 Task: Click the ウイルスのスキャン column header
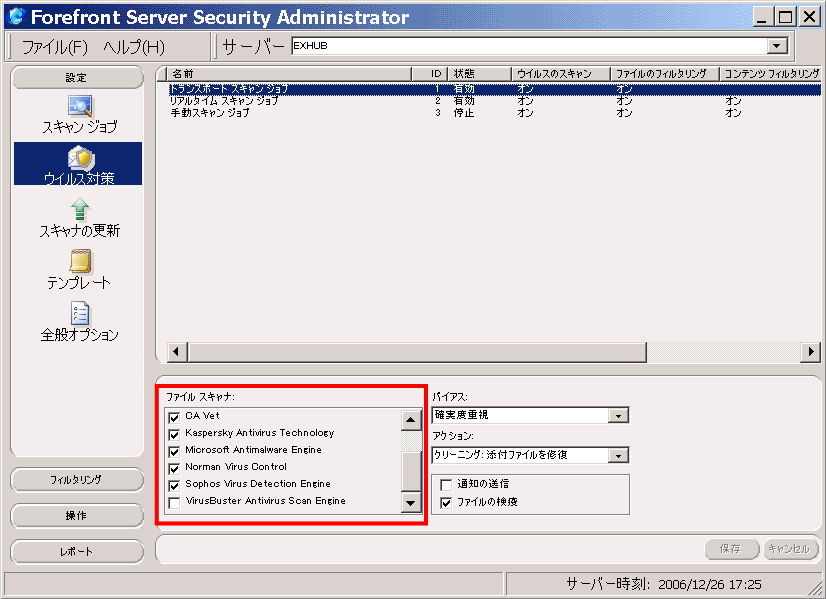(560, 74)
